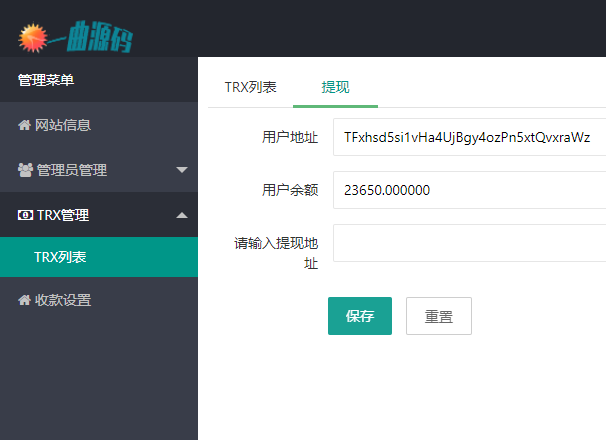Click the 一曲源码 logo text
The height and width of the screenshot is (440, 606).
91,37
